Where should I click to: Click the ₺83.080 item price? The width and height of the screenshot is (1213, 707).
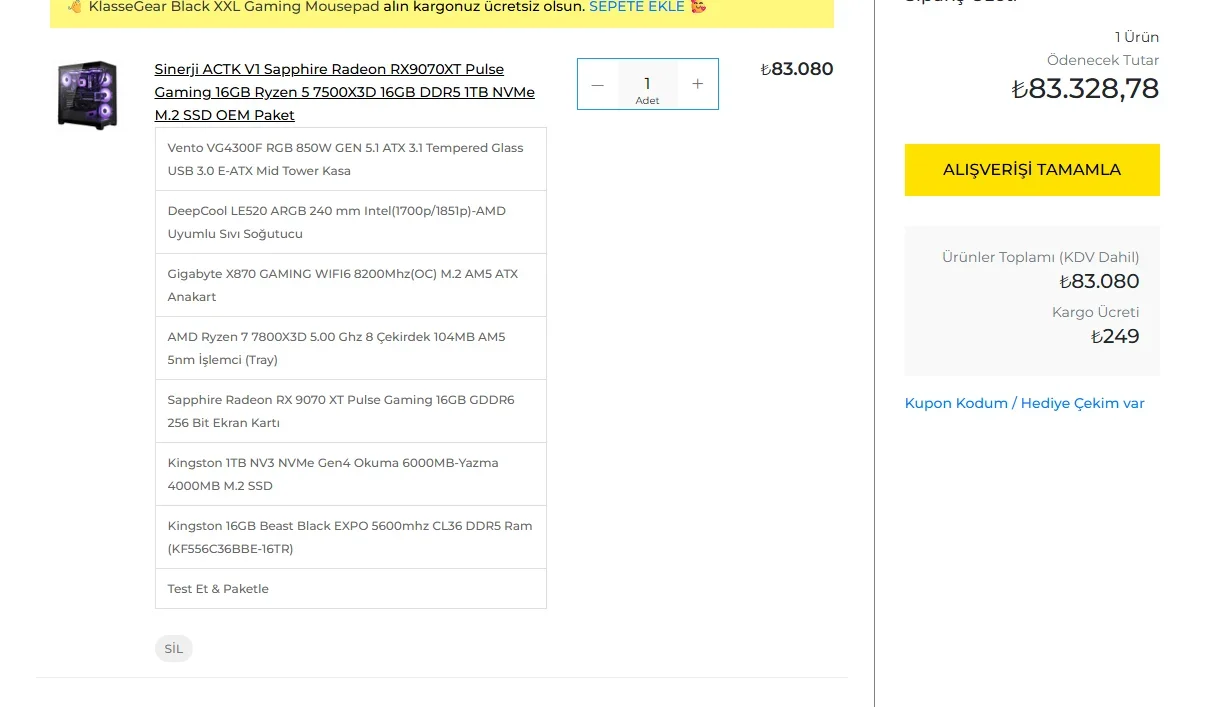(797, 69)
